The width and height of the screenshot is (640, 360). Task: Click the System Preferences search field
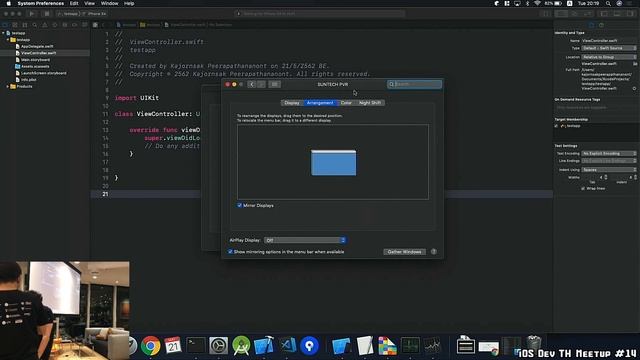click(415, 84)
